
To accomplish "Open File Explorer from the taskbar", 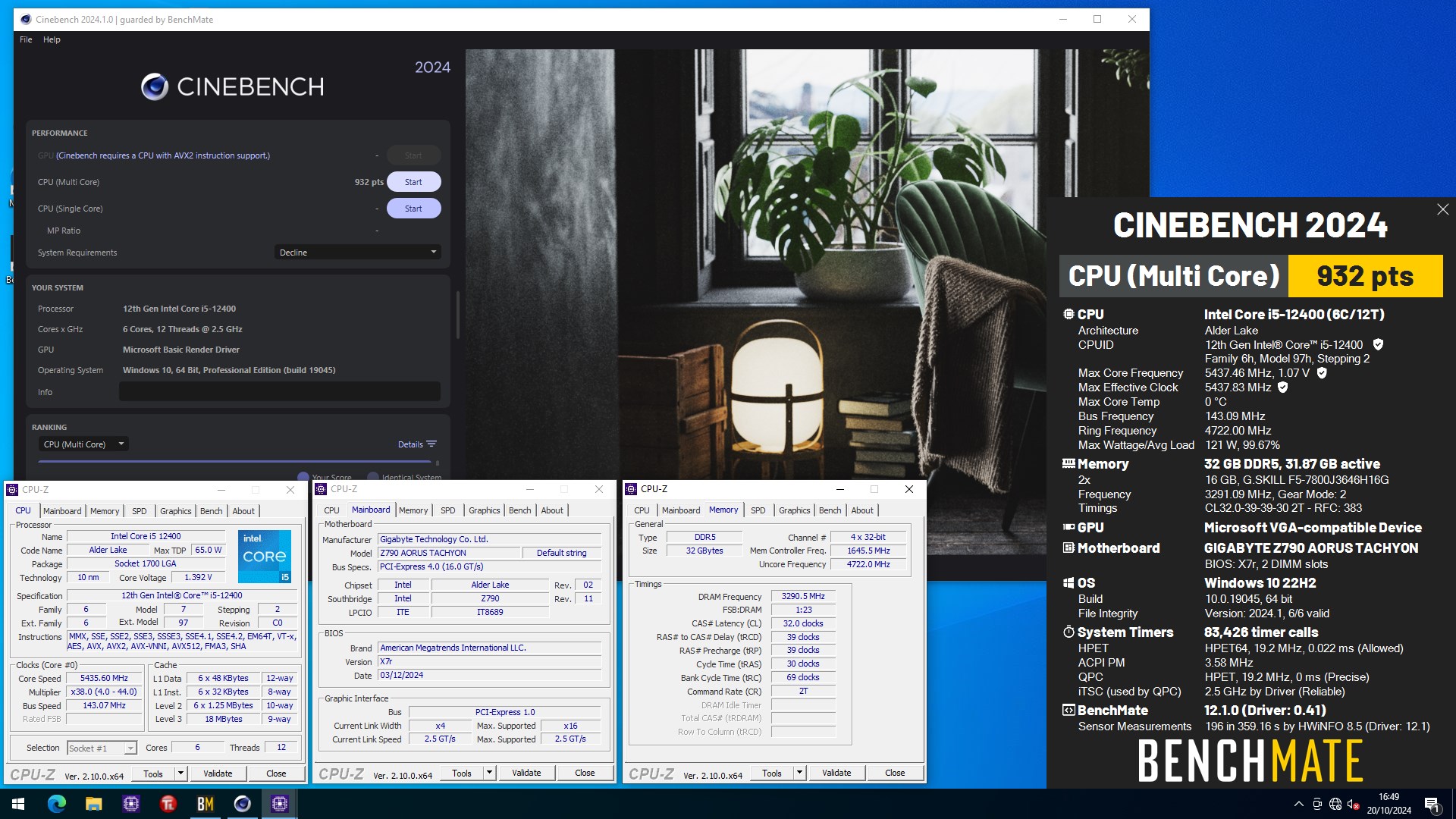I will tap(94, 804).
